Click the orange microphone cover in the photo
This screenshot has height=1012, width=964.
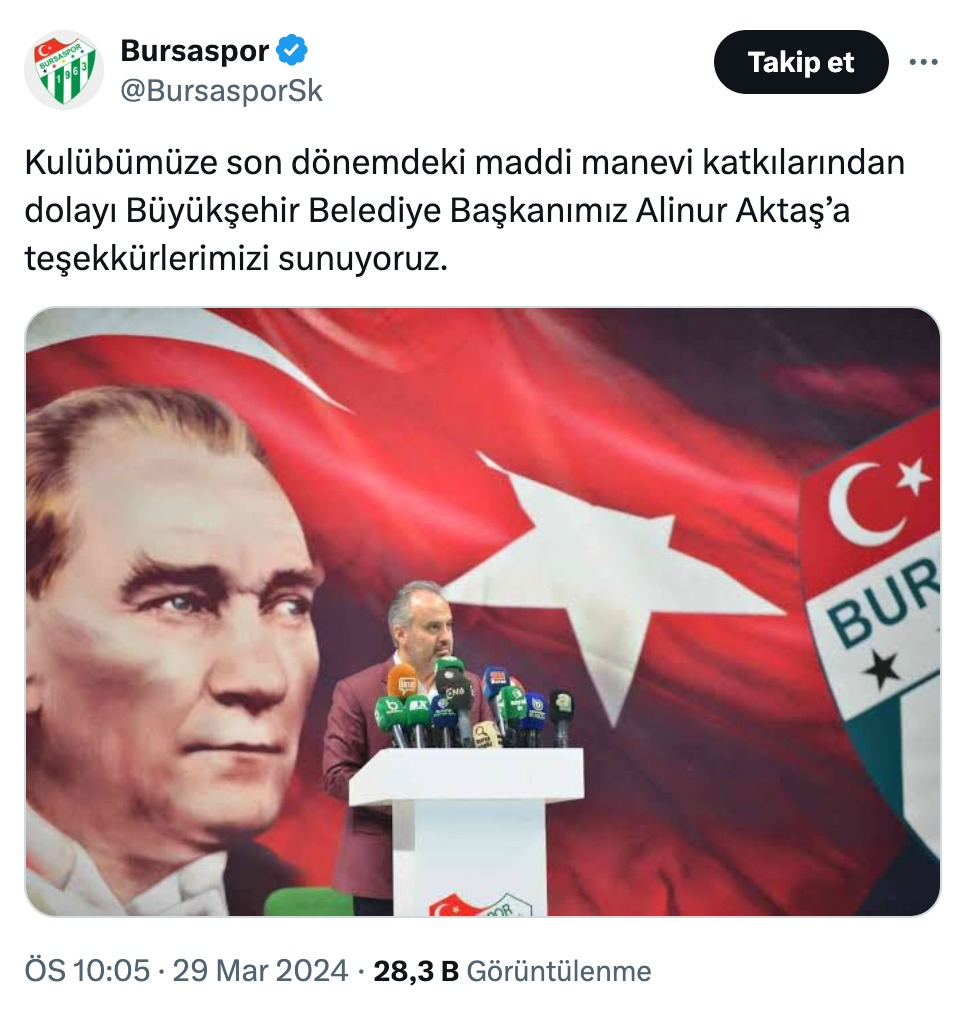pos(402,681)
